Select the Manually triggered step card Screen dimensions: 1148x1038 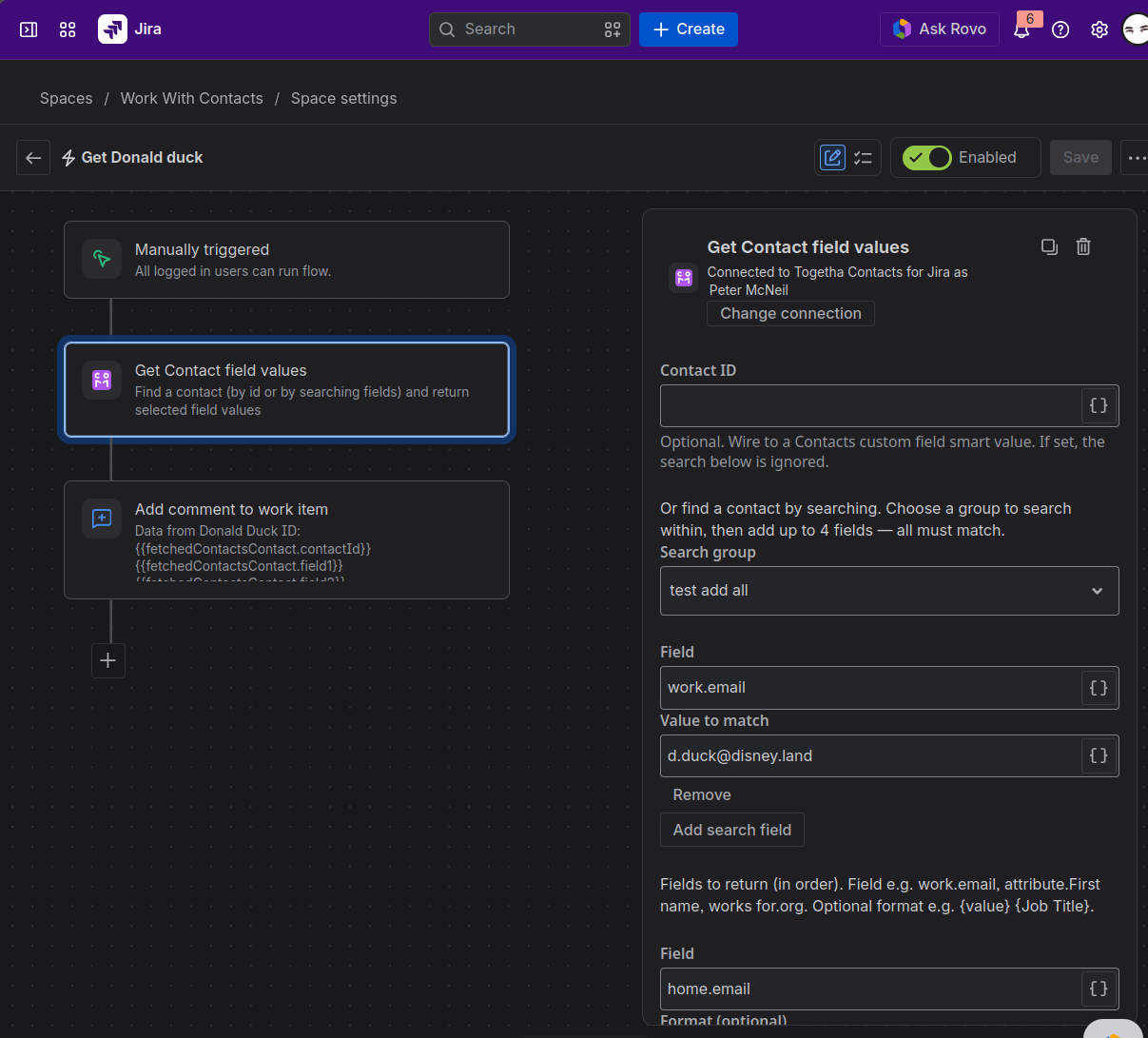tap(286, 260)
